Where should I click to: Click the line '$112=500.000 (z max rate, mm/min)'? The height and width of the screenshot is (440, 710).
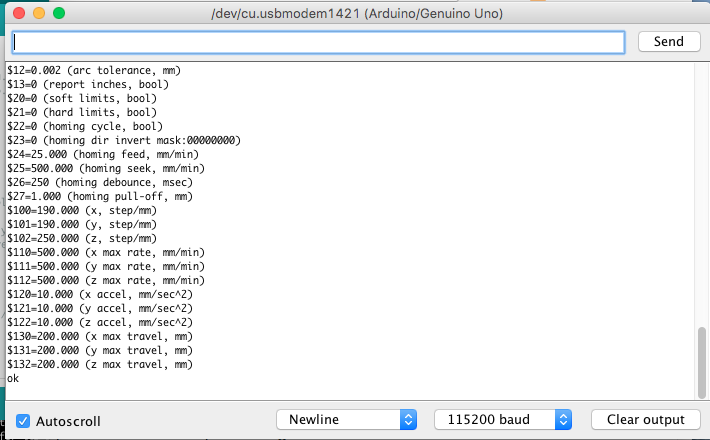106,281
